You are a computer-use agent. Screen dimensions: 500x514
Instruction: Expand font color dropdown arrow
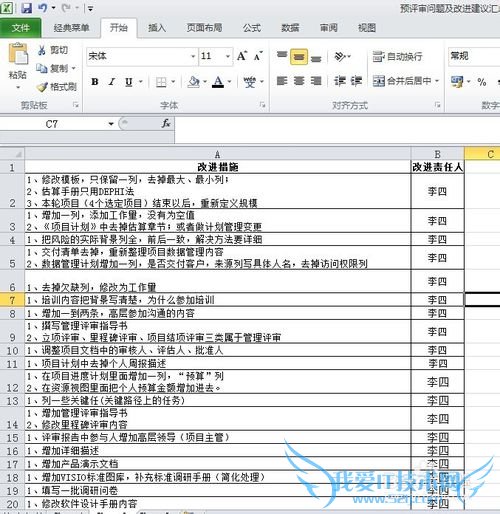pyautogui.click(x=229, y=82)
